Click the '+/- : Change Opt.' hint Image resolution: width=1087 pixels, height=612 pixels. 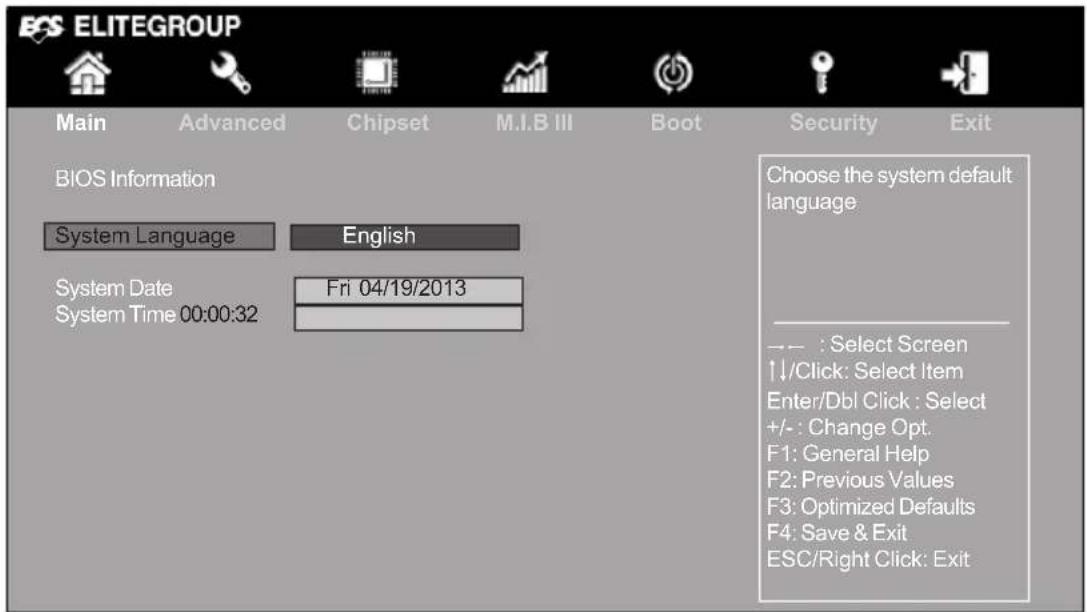click(849, 428)
